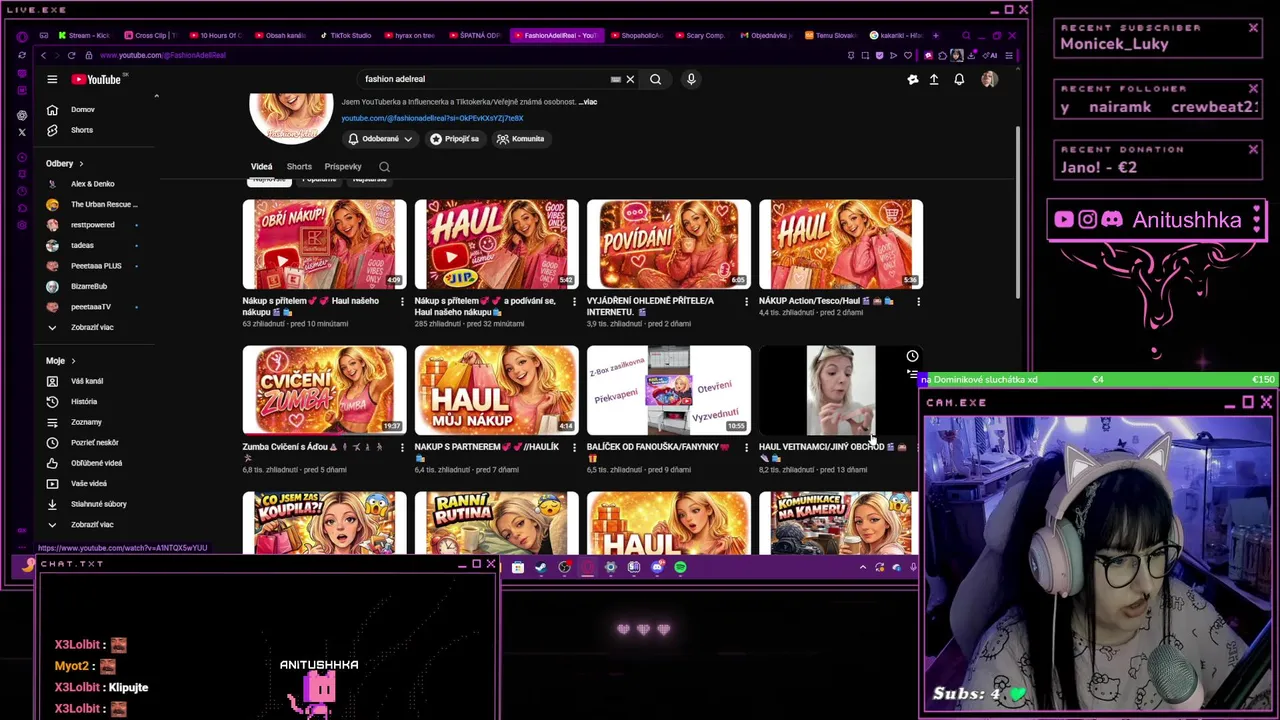Open the História sidebar item

click(84, 401)
